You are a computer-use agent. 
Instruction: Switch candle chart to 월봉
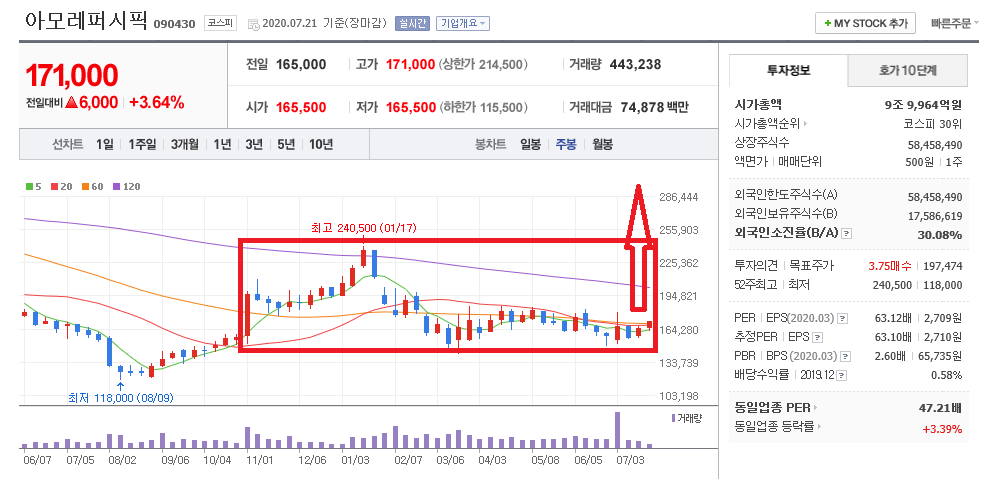pos(602,144)
